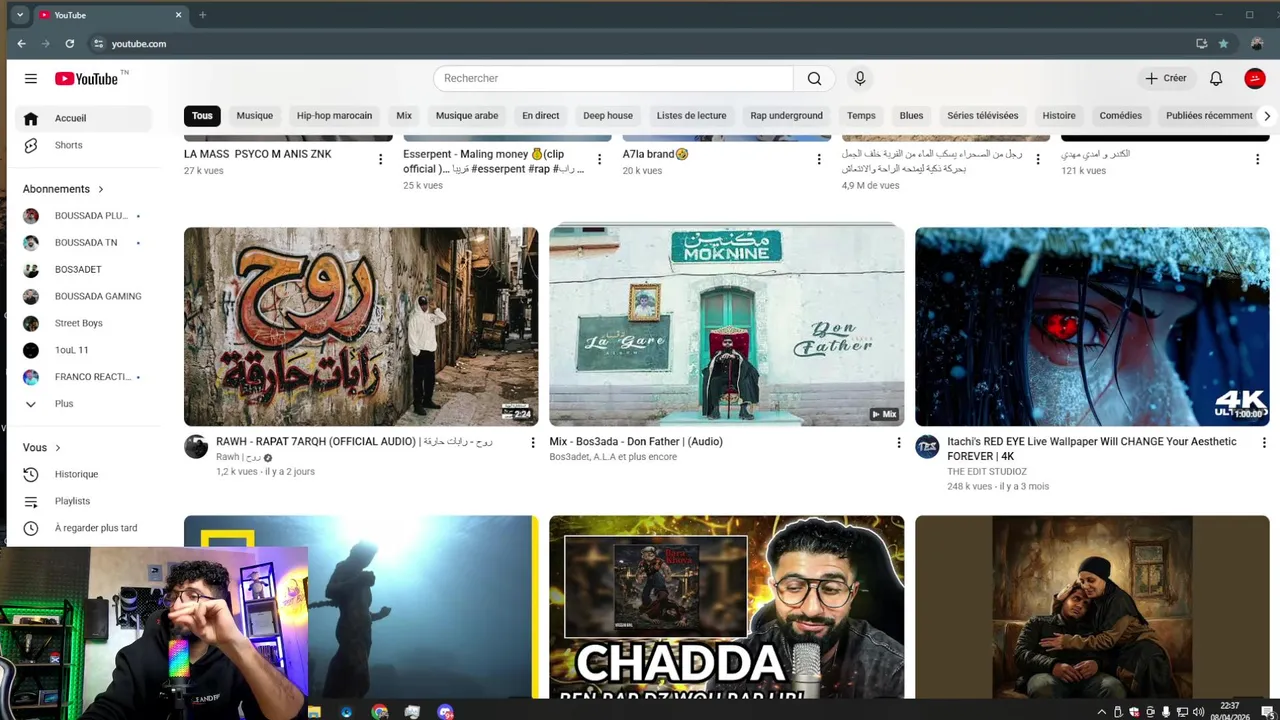The width and height of the screenshot is (1280, 720).
Task: Start voice search with microphone icon
Action: tap(860, 78)
